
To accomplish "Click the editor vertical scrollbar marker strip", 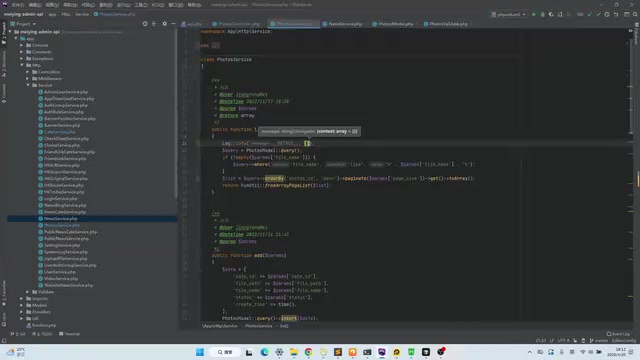I will point(631,176).
